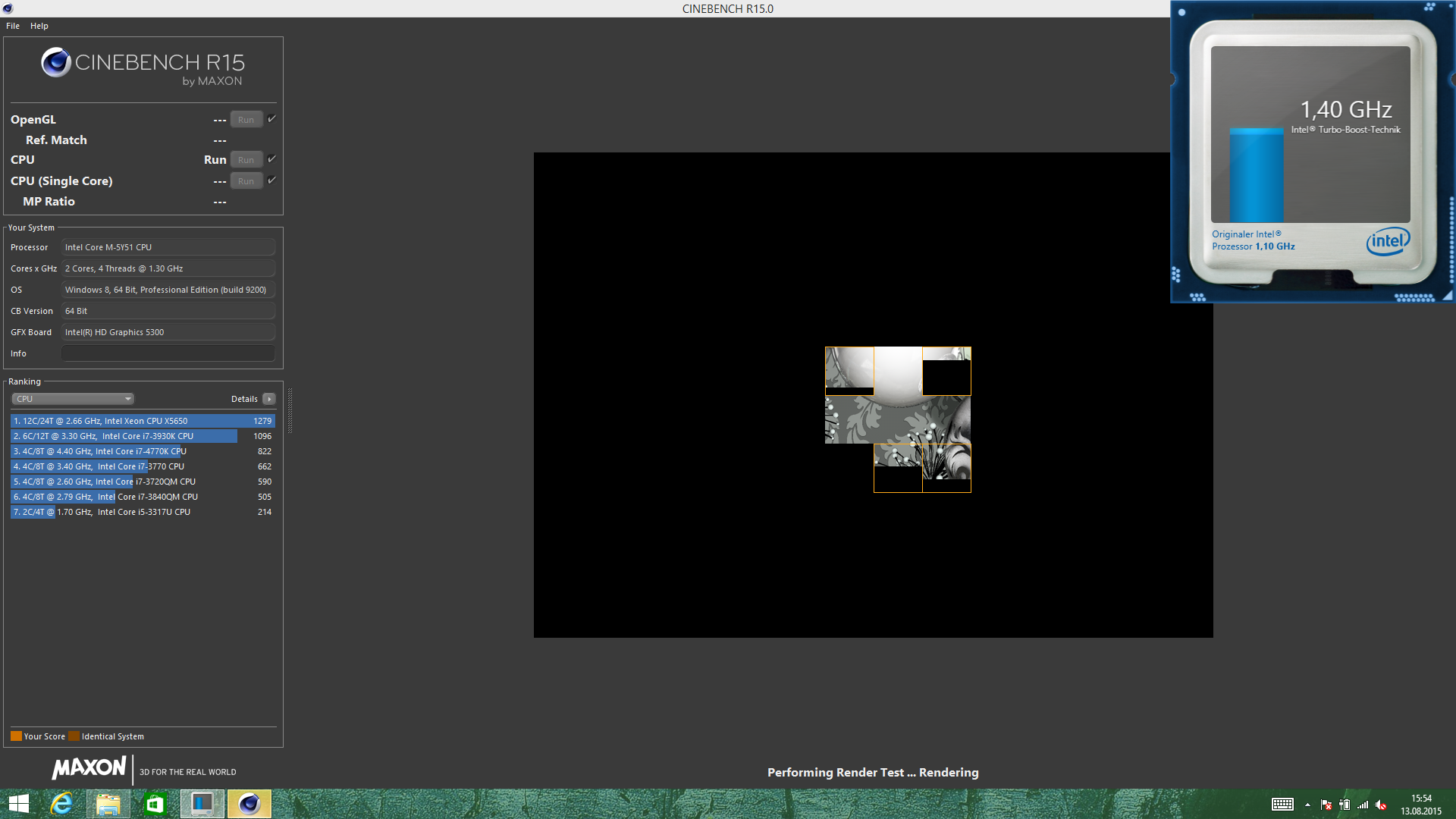Click the muted volume tray icon
This screenshot has width=1456, height=819.
(x=1381, y=805)
